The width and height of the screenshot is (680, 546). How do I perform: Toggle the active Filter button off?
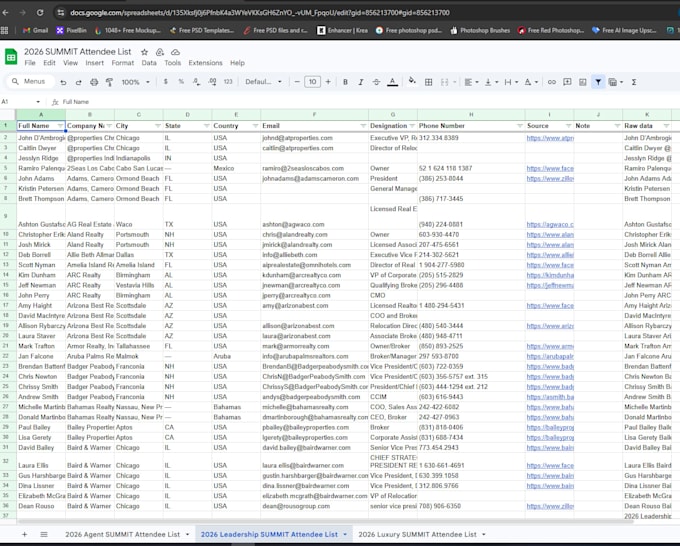click(x=598, y=82)
